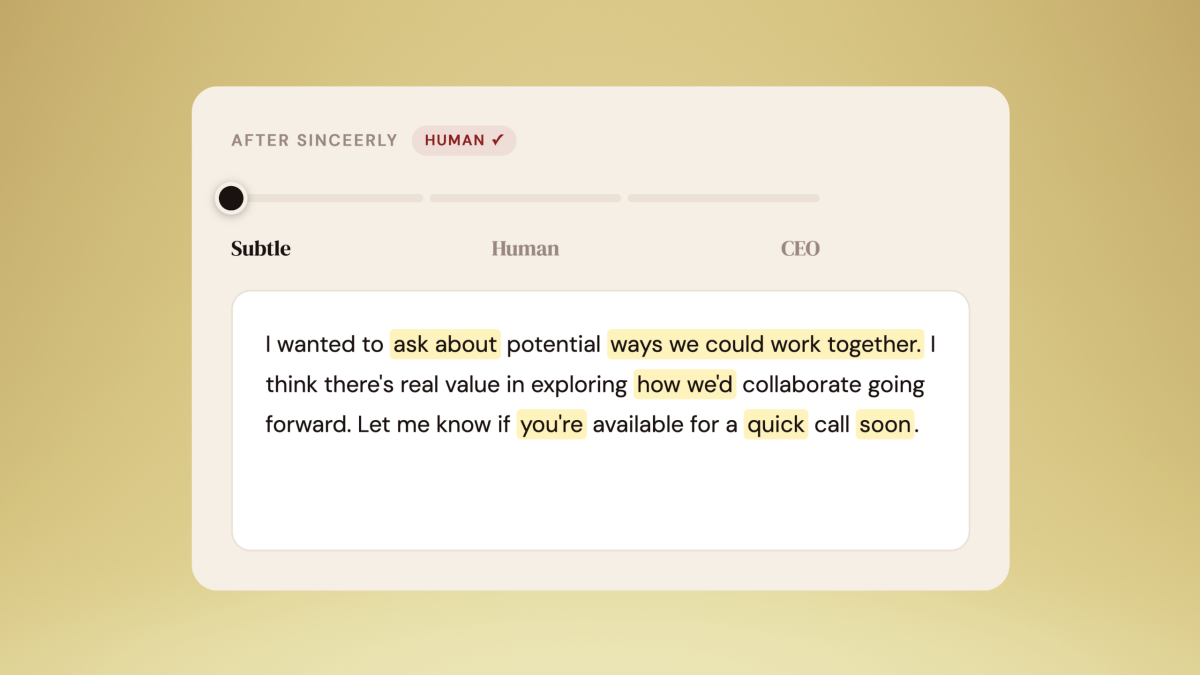
Task: Click the AFTER SINCEERLY heading
Action: coord(314,141)
